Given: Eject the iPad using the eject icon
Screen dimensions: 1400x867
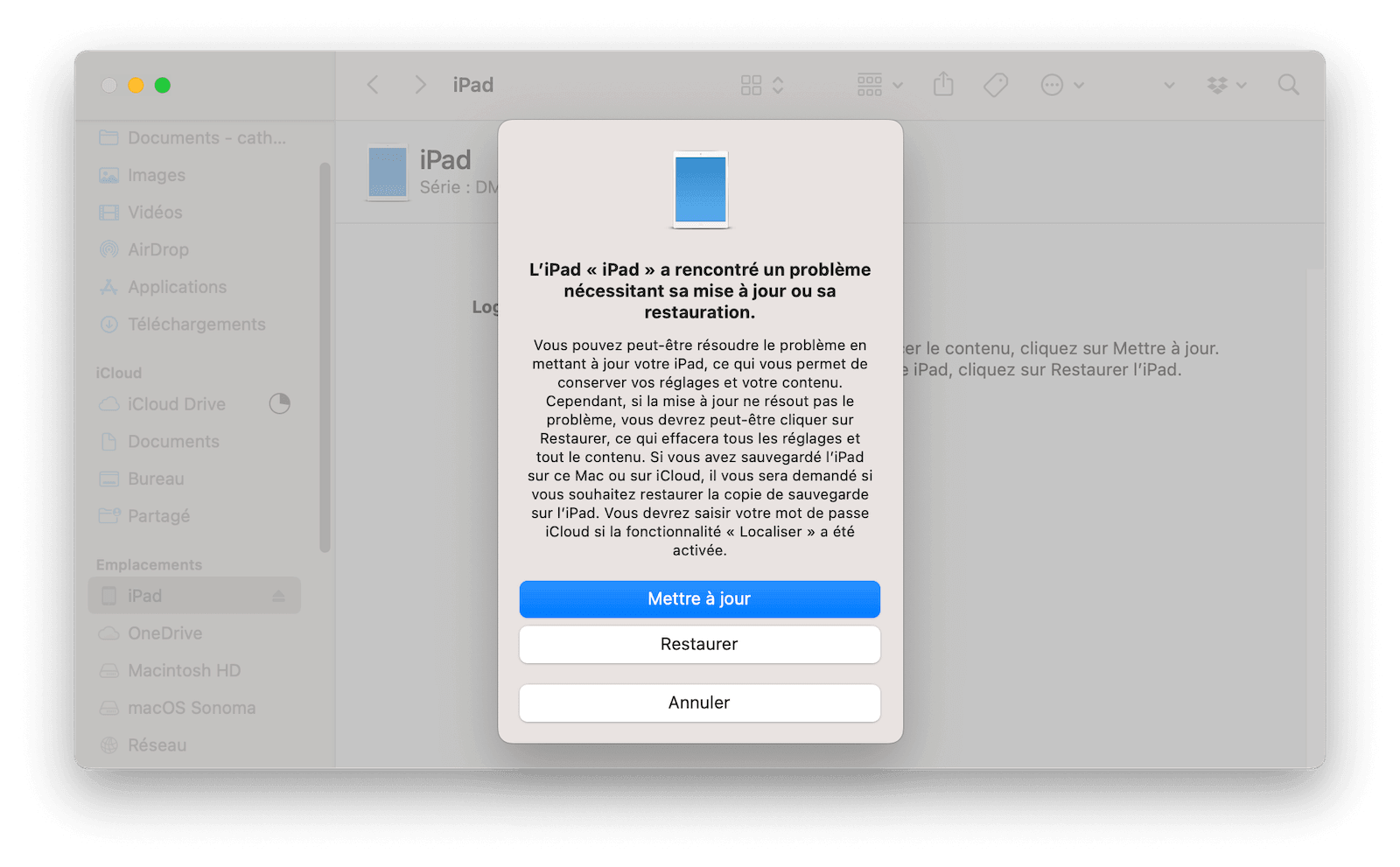Looking at the screenshot, I should [x=278, y=596].
